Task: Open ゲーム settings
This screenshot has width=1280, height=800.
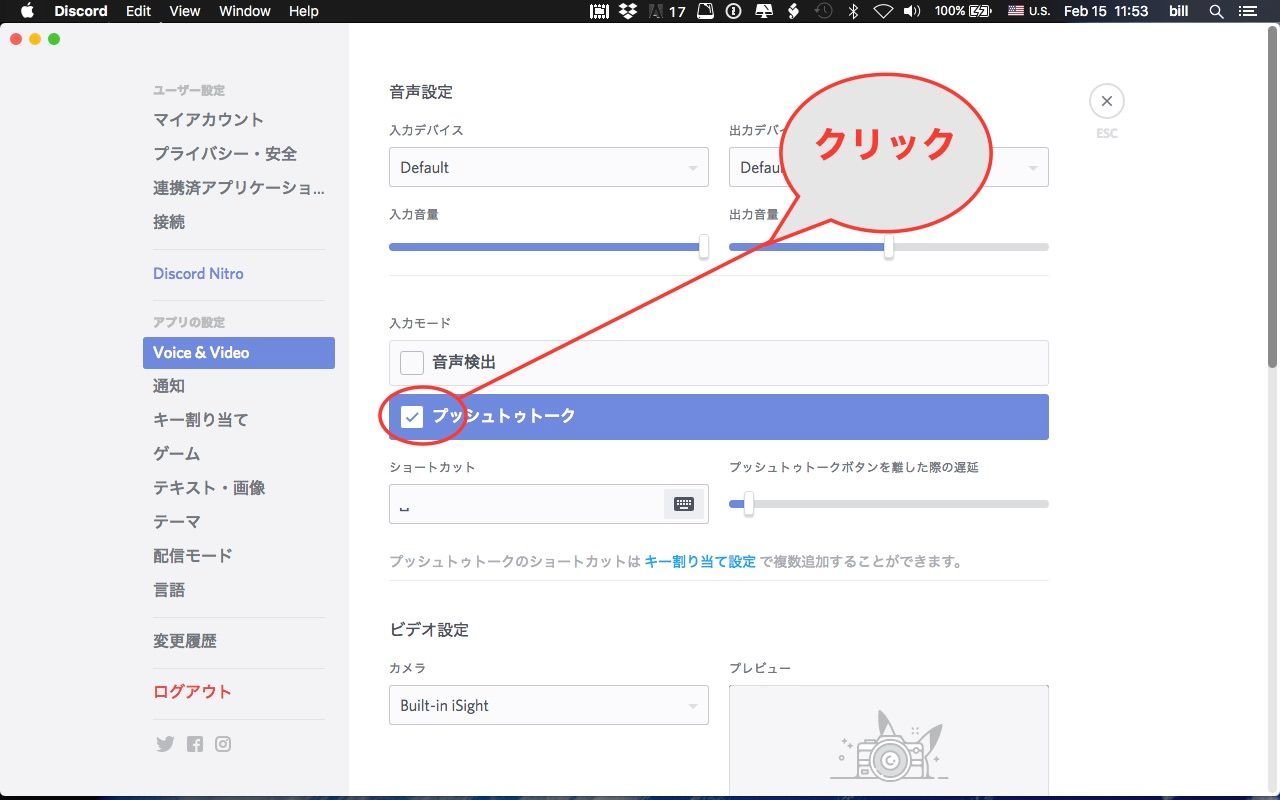Action: (177, 454)
